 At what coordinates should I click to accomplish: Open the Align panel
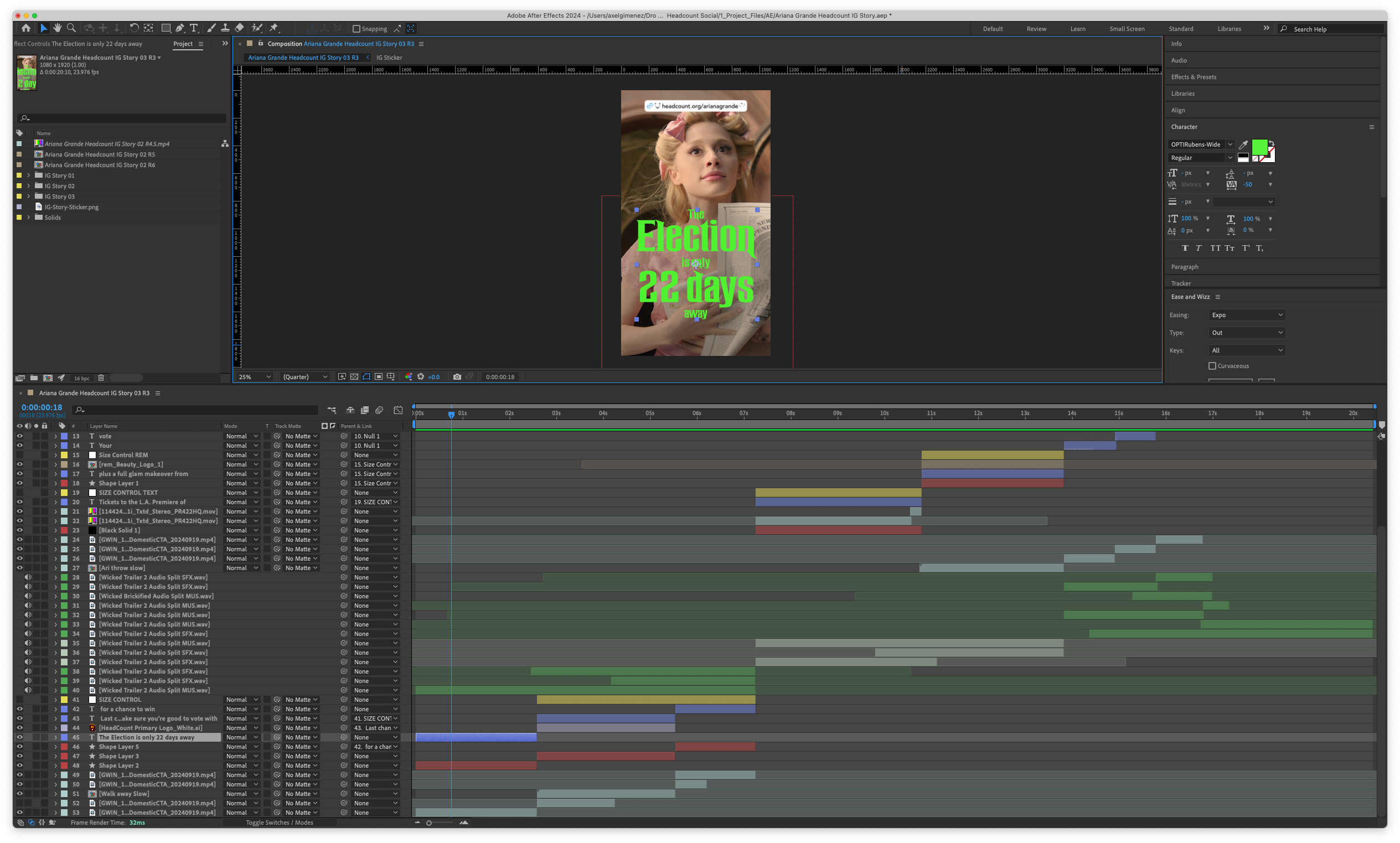point(1177,110)
